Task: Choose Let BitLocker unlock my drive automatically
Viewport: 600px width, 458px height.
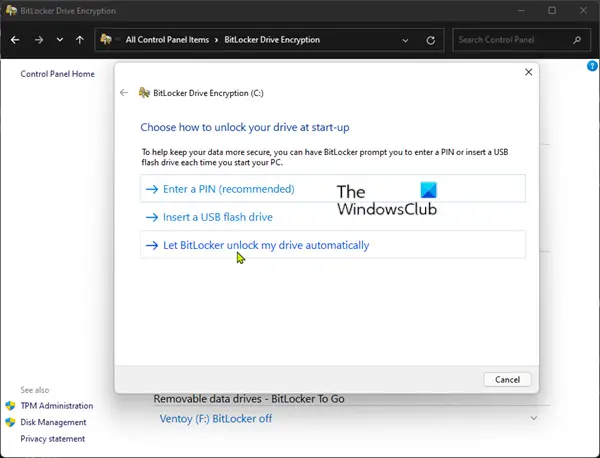Action: point(333,245)
